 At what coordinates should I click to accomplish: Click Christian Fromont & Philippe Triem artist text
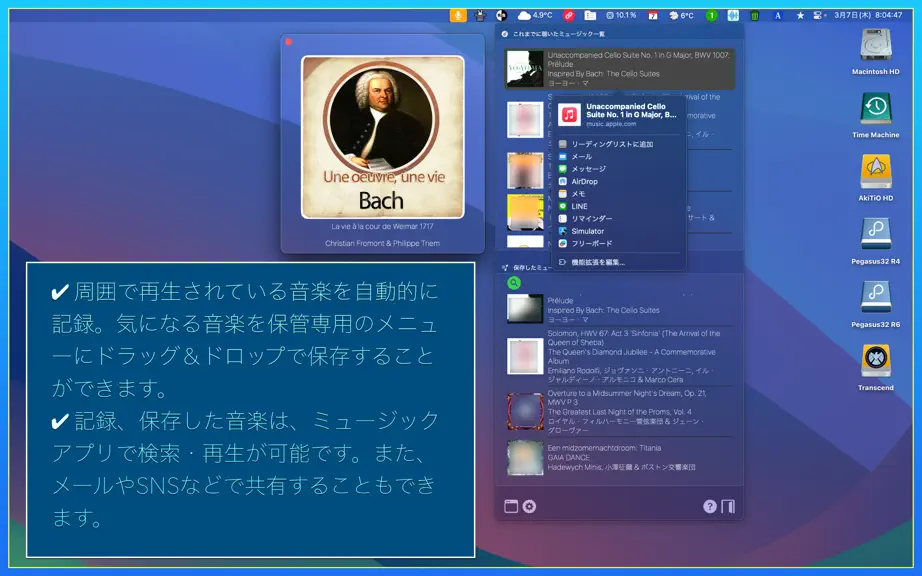(x=382, y=243)
